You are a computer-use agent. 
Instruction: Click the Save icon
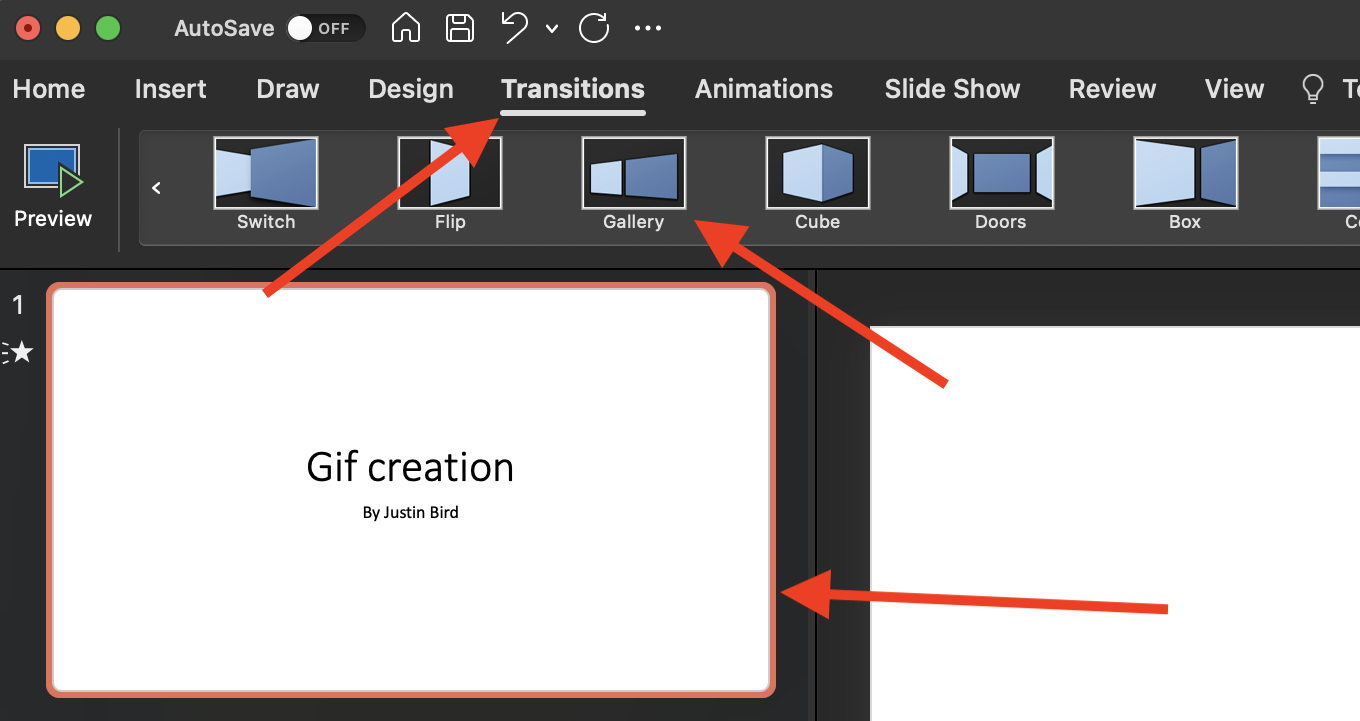pyautogui.click(x=460, y=28)
